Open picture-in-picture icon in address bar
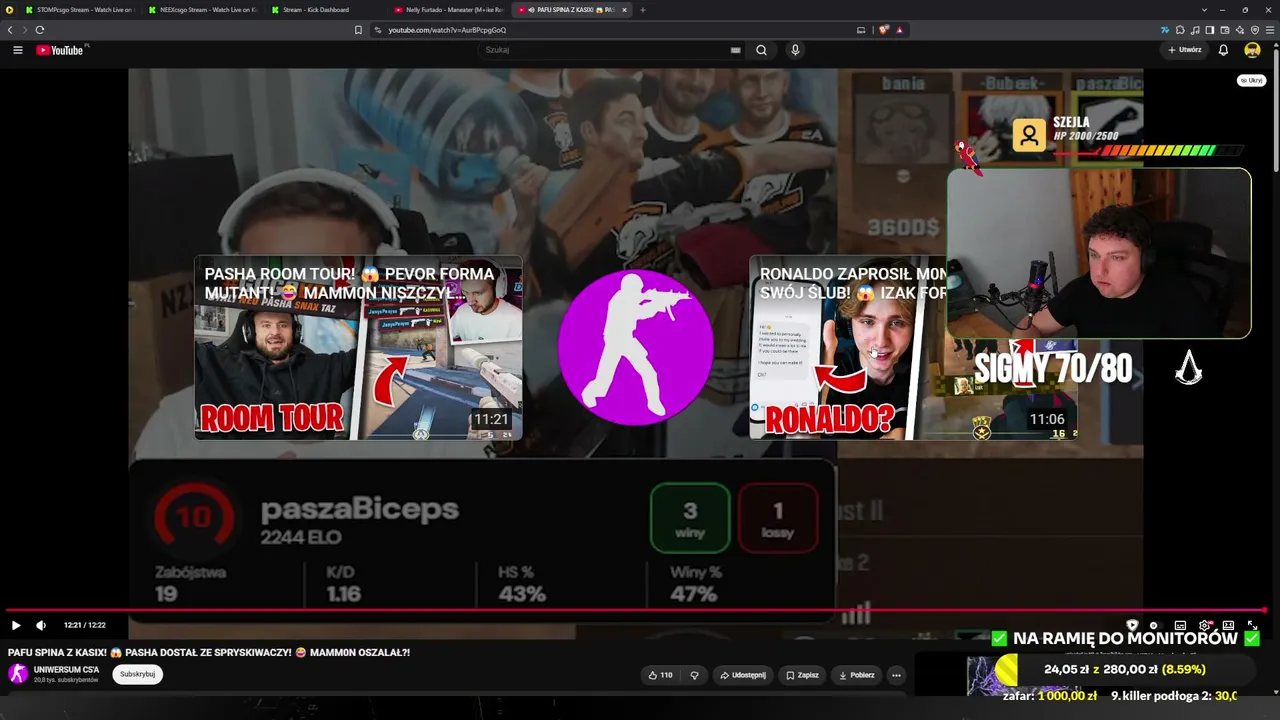 click(x=861, y=30)
